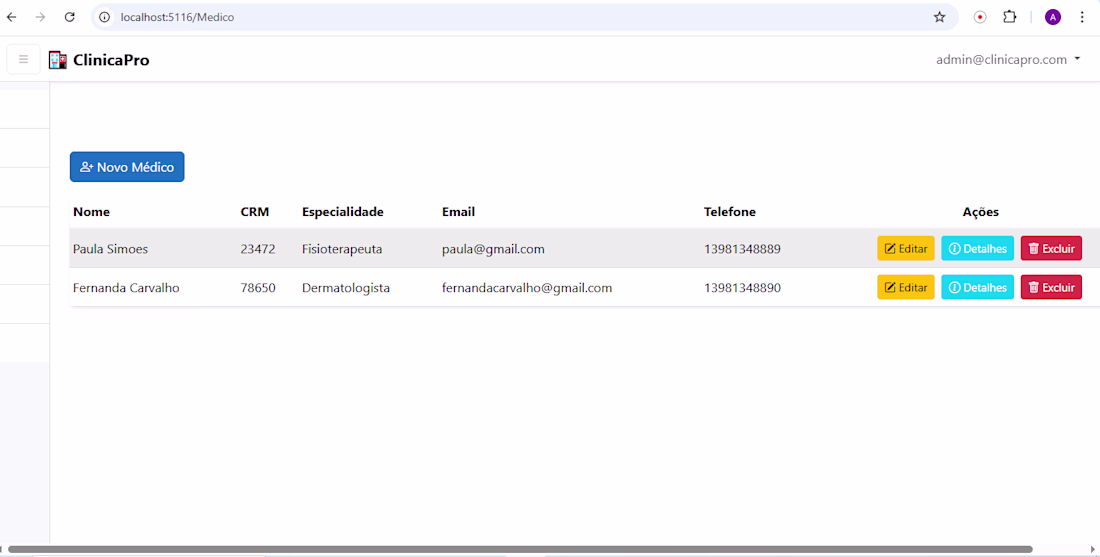View site information icon in address bar

tap(105, 17)
